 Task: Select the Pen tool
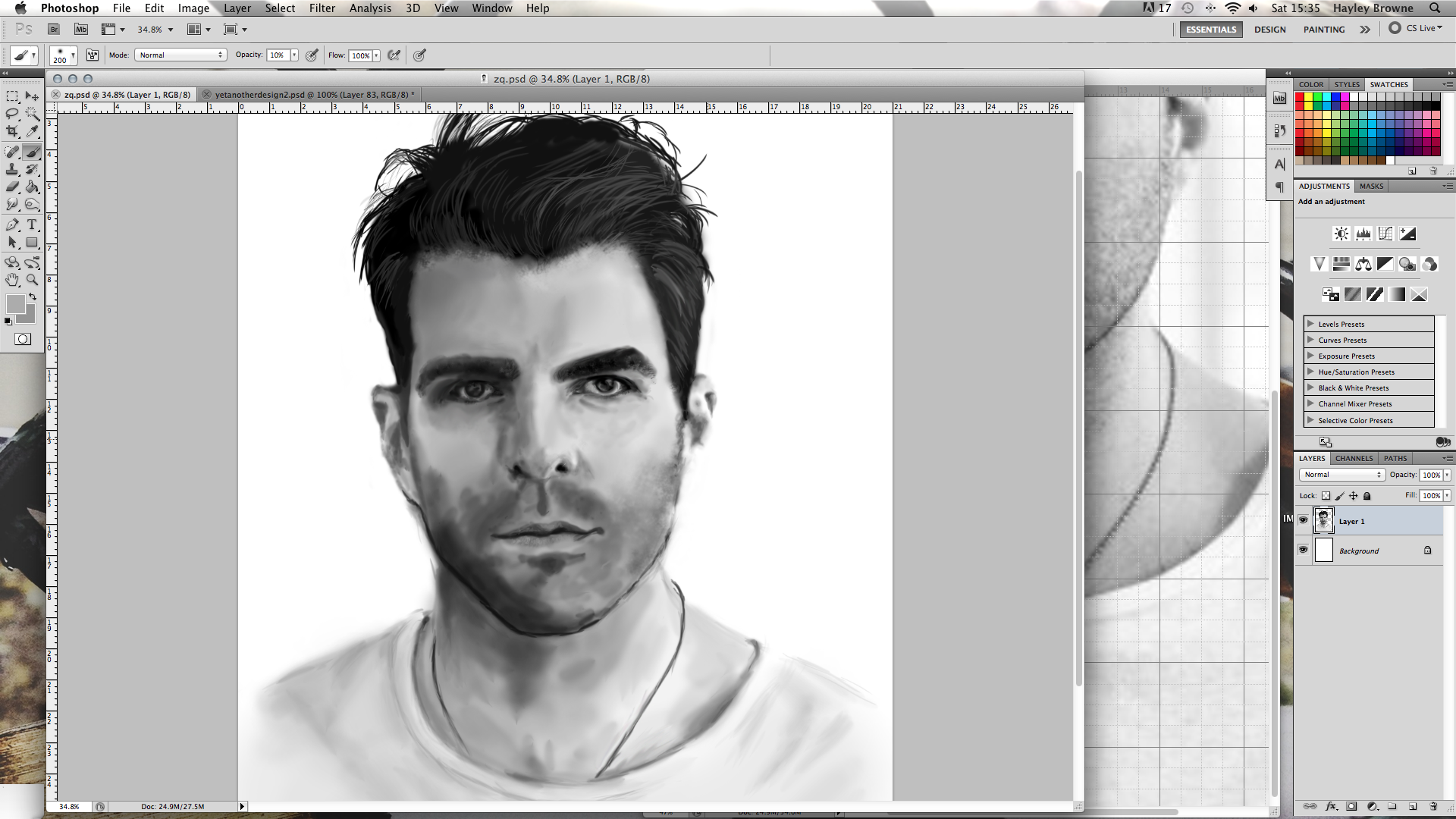point(12,224)
